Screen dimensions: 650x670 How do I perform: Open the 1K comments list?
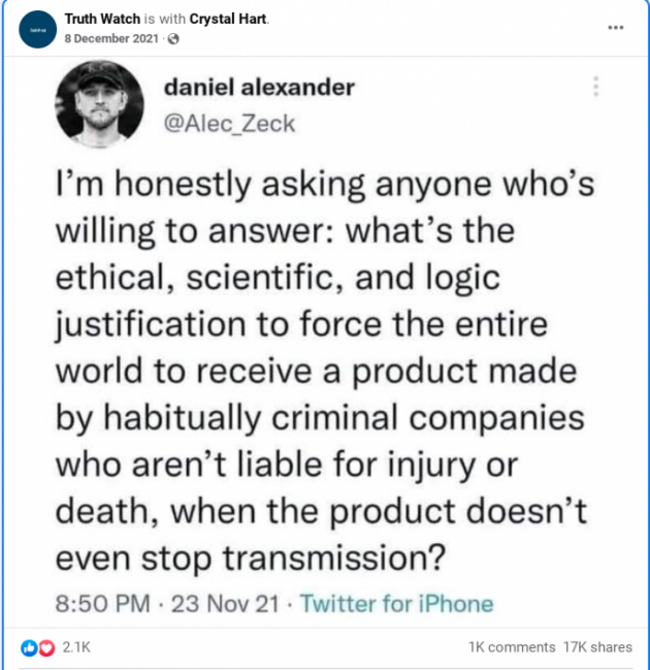(x=510, y=647)
